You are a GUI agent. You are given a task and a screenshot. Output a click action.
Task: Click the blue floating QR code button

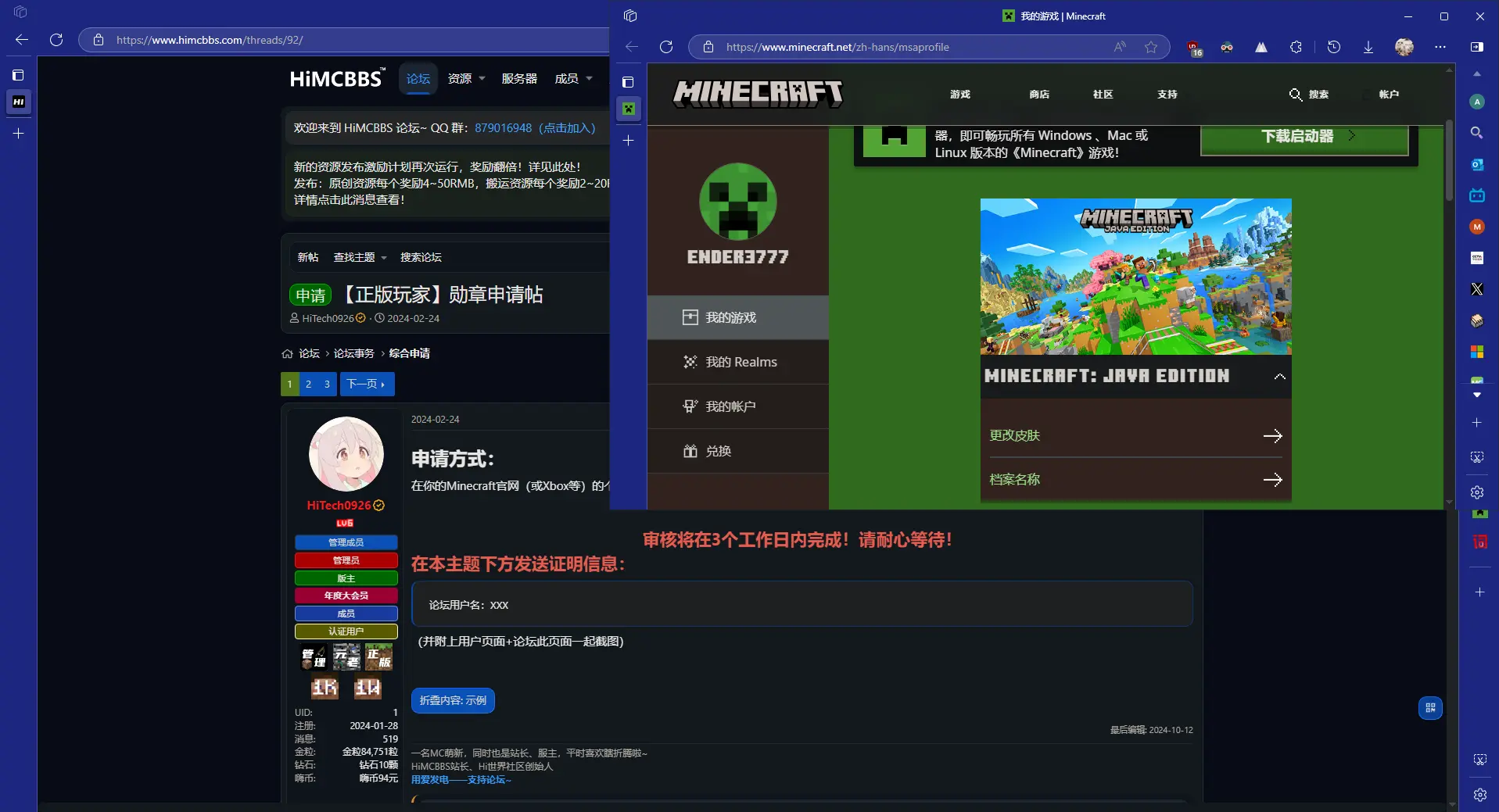click(x=1430, y=708)
